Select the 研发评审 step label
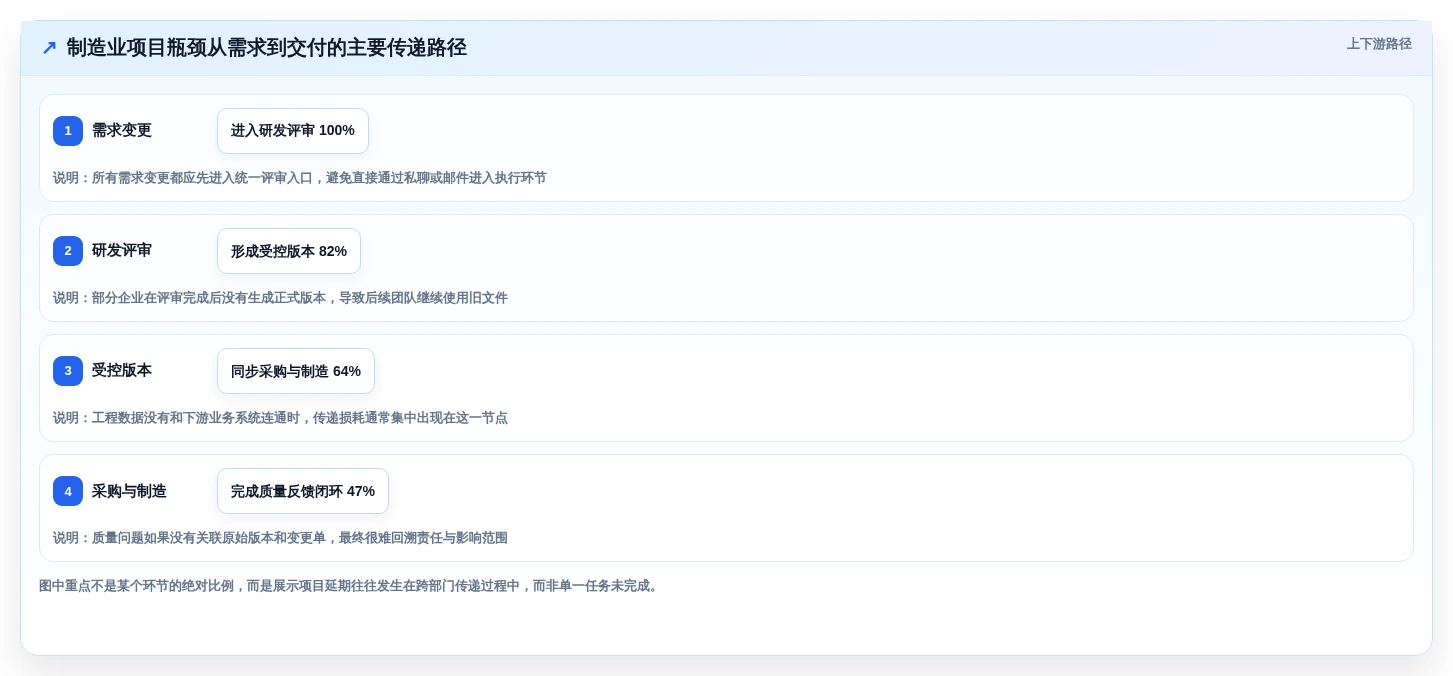Image resolution: width=1453 pixels, height=676 pixels. coord(122,251)
